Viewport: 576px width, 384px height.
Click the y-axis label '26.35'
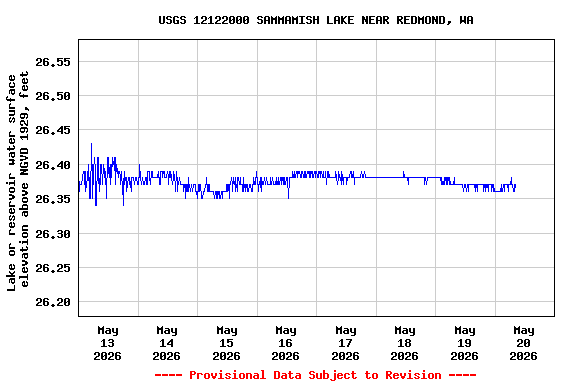53,199
